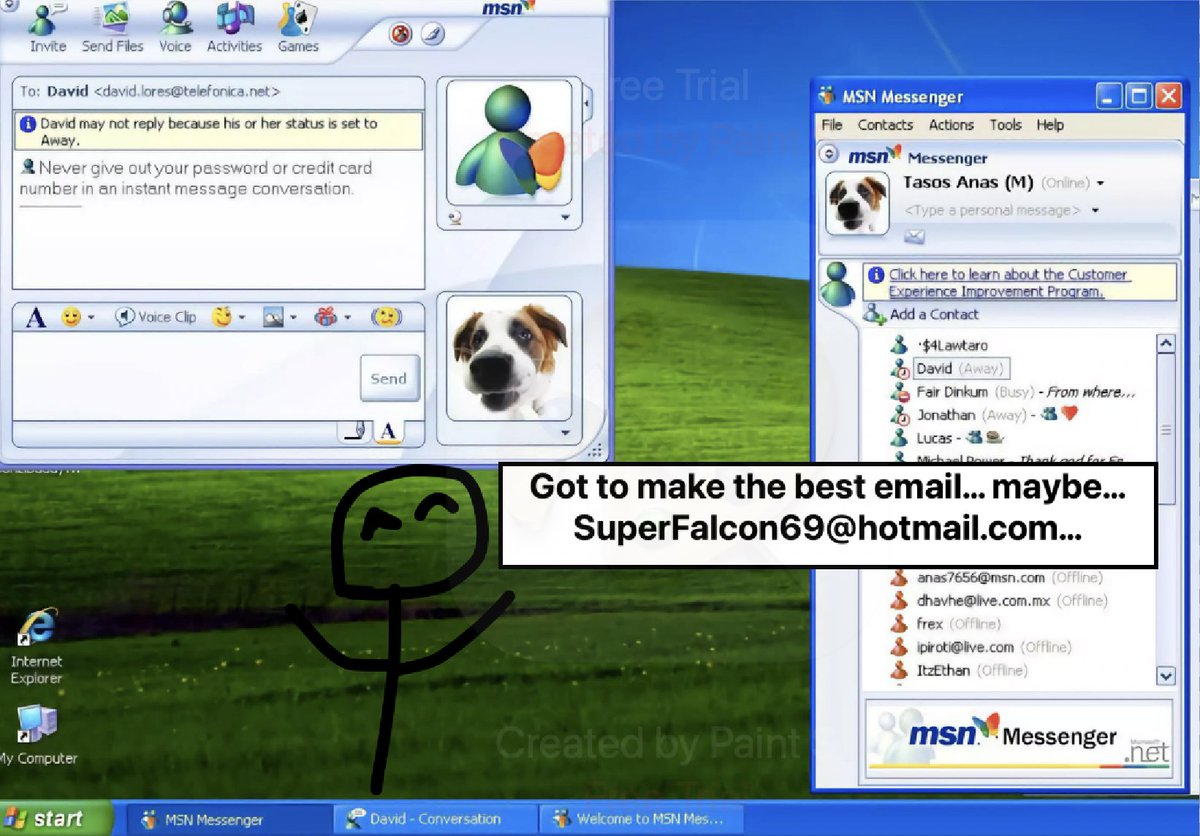The width and height of the screenshot is (1200, 836).
Task: Click the contact list scroll down arrow
Action: tap(1166, 676)
